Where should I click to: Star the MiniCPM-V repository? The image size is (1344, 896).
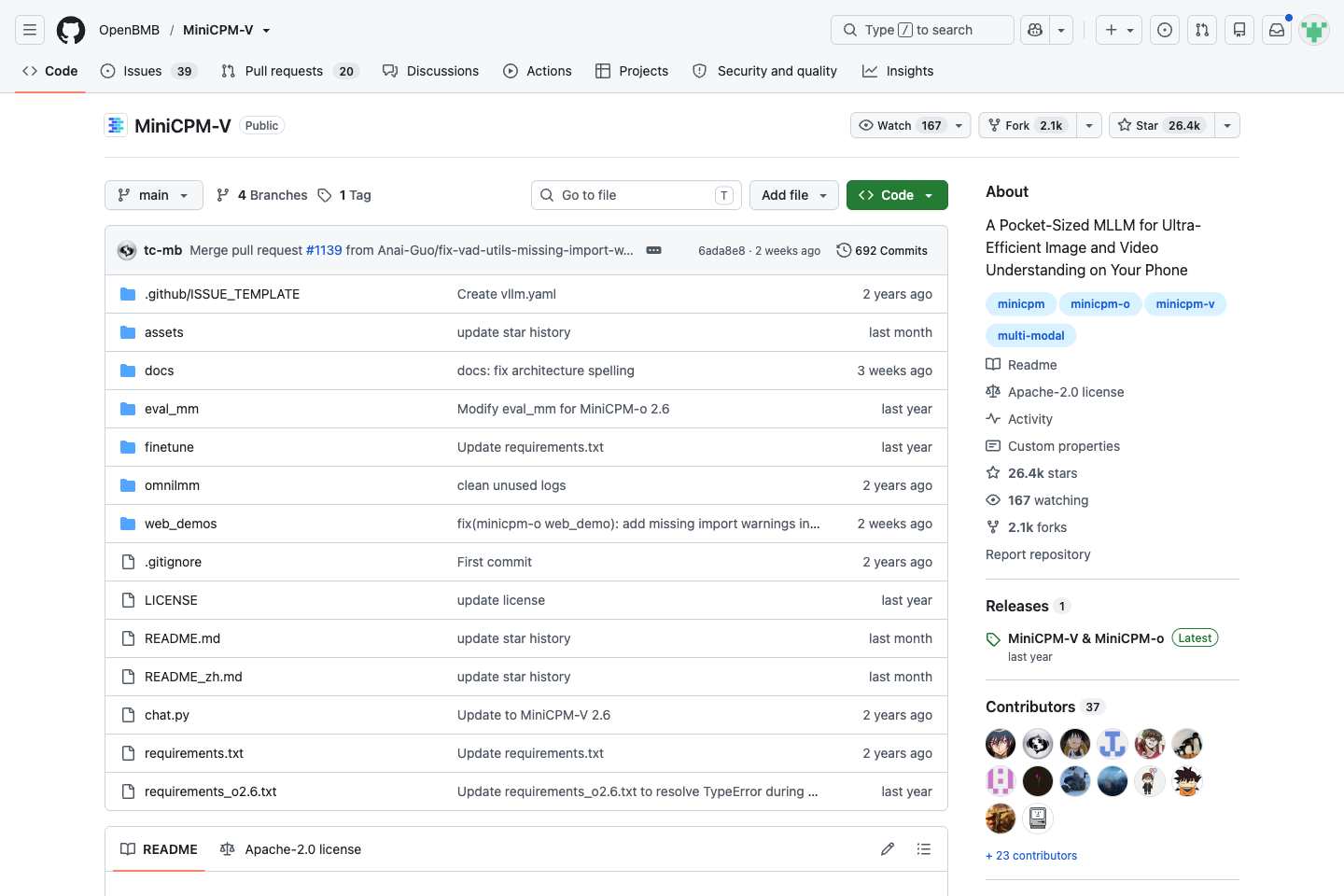1162,125
